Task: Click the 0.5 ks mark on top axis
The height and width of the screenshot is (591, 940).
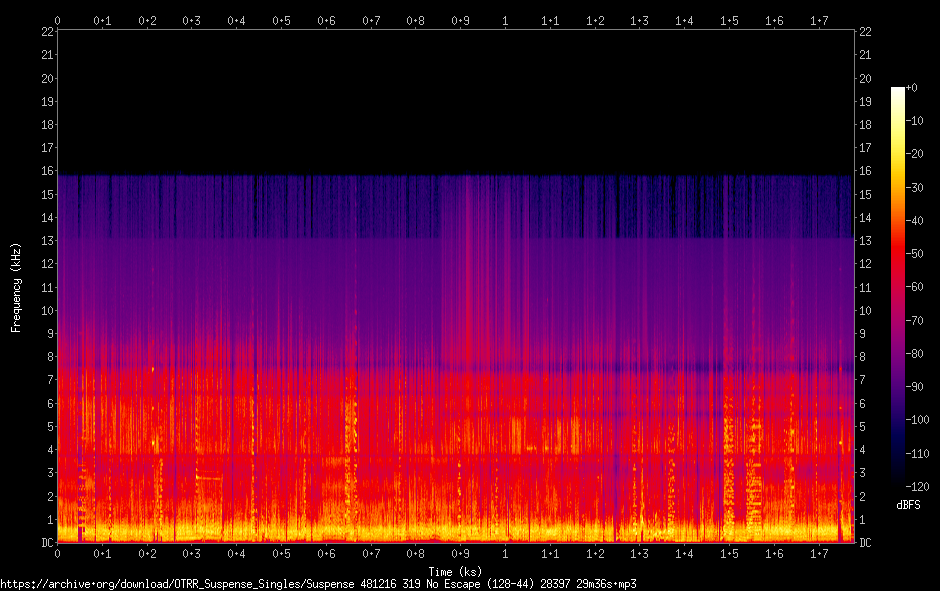Action: coord(281,20)
